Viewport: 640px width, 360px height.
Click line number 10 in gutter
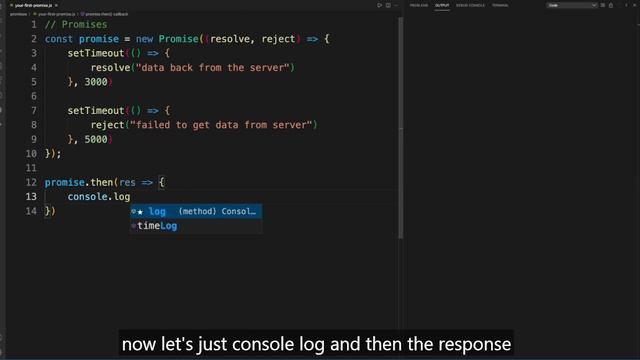(31, 153)
